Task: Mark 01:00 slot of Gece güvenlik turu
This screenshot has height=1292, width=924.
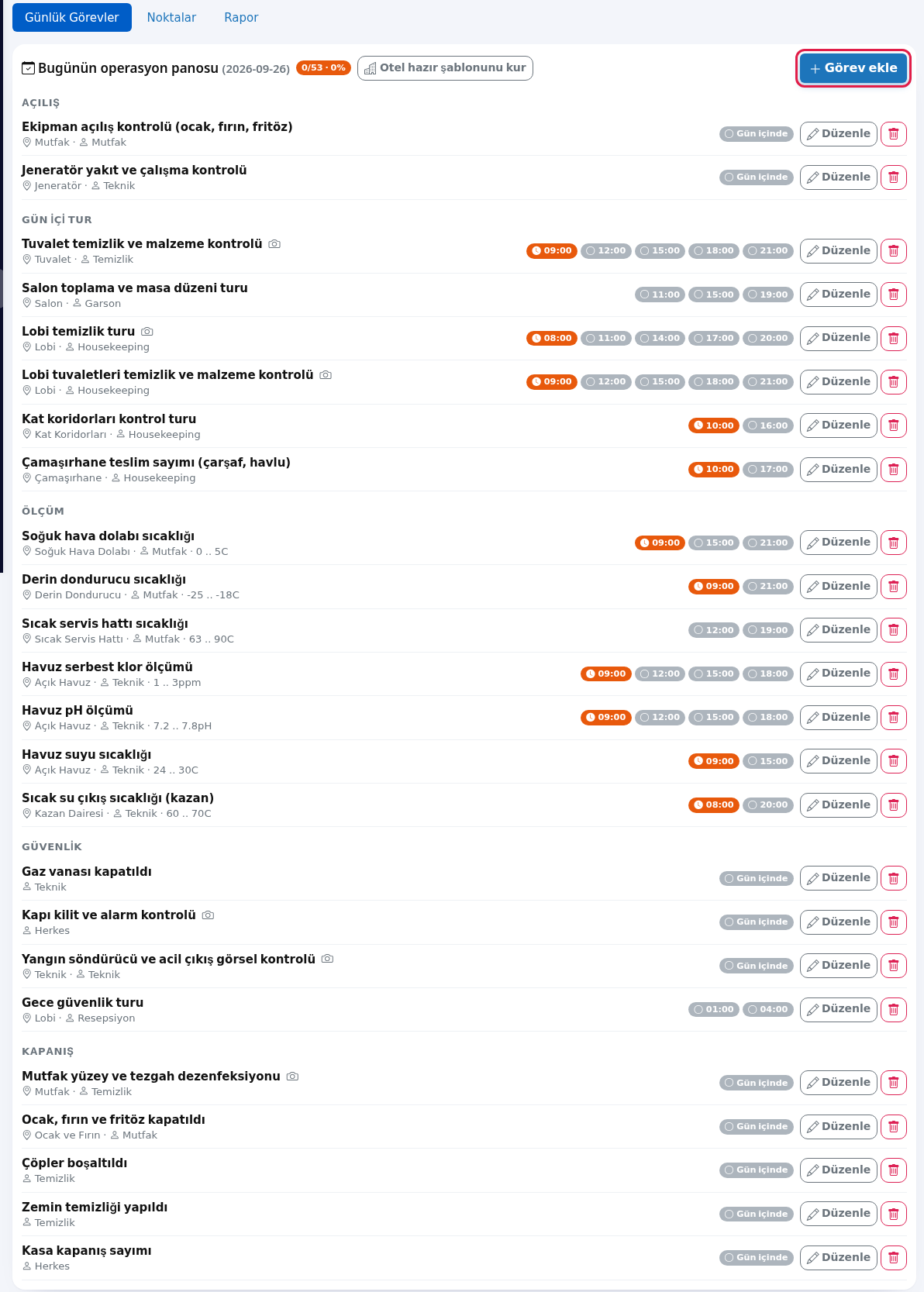Action: click(714, 1009)
